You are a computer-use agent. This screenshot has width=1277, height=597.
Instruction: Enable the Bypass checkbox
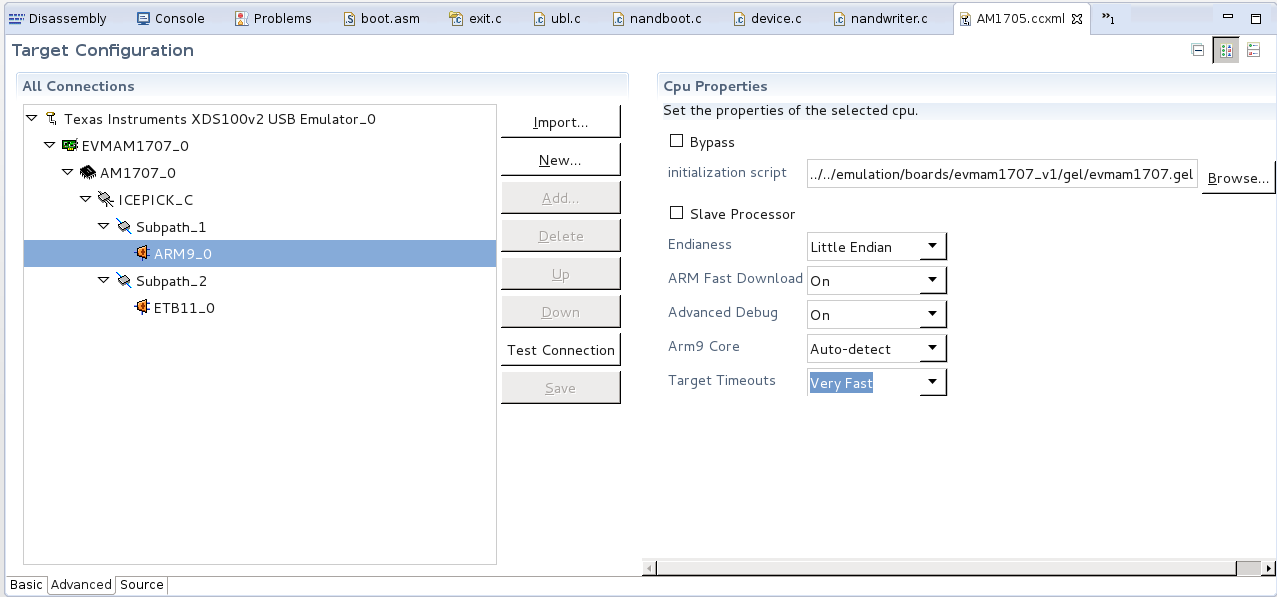pos(677,142)
